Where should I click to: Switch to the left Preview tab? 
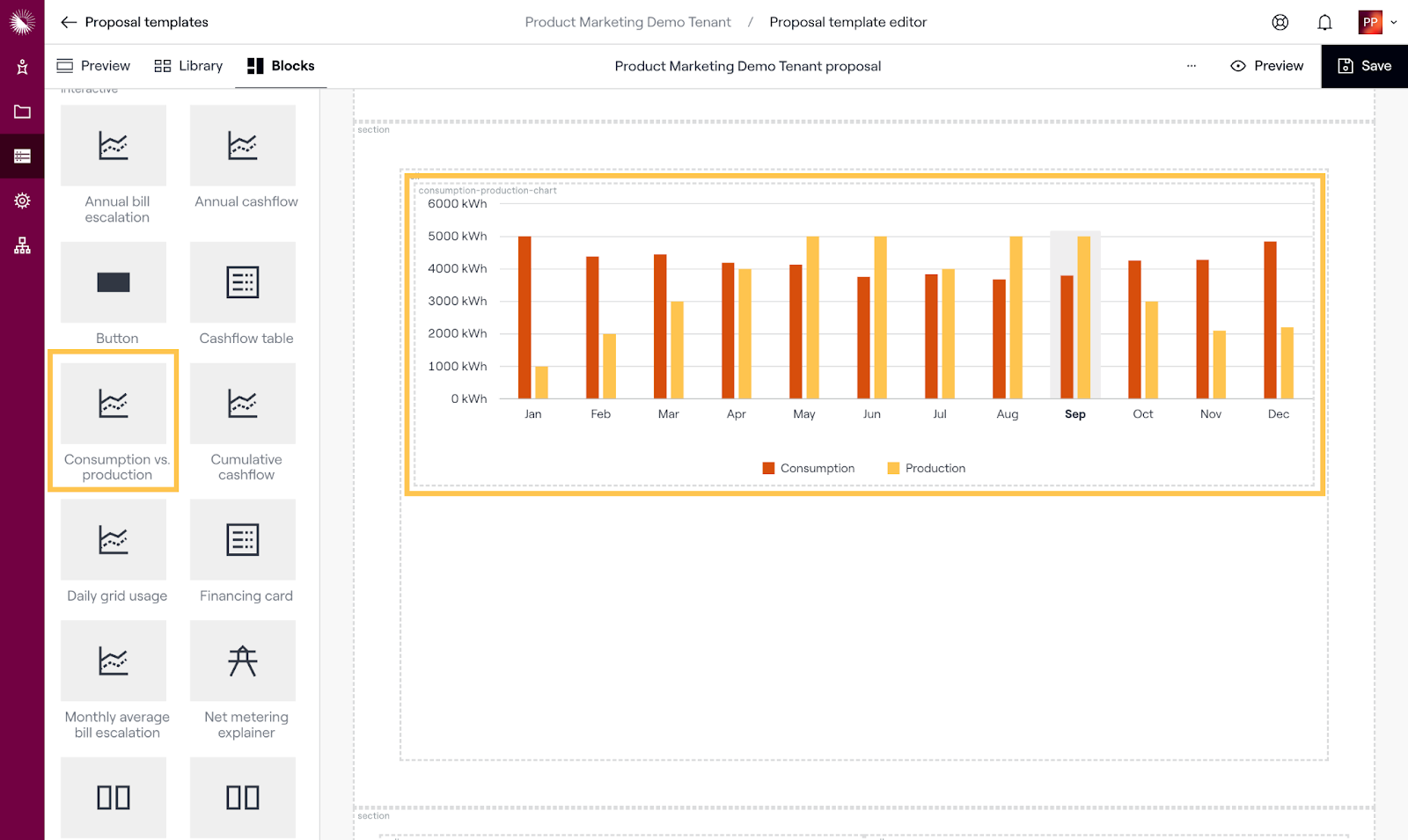coord(93,66)
